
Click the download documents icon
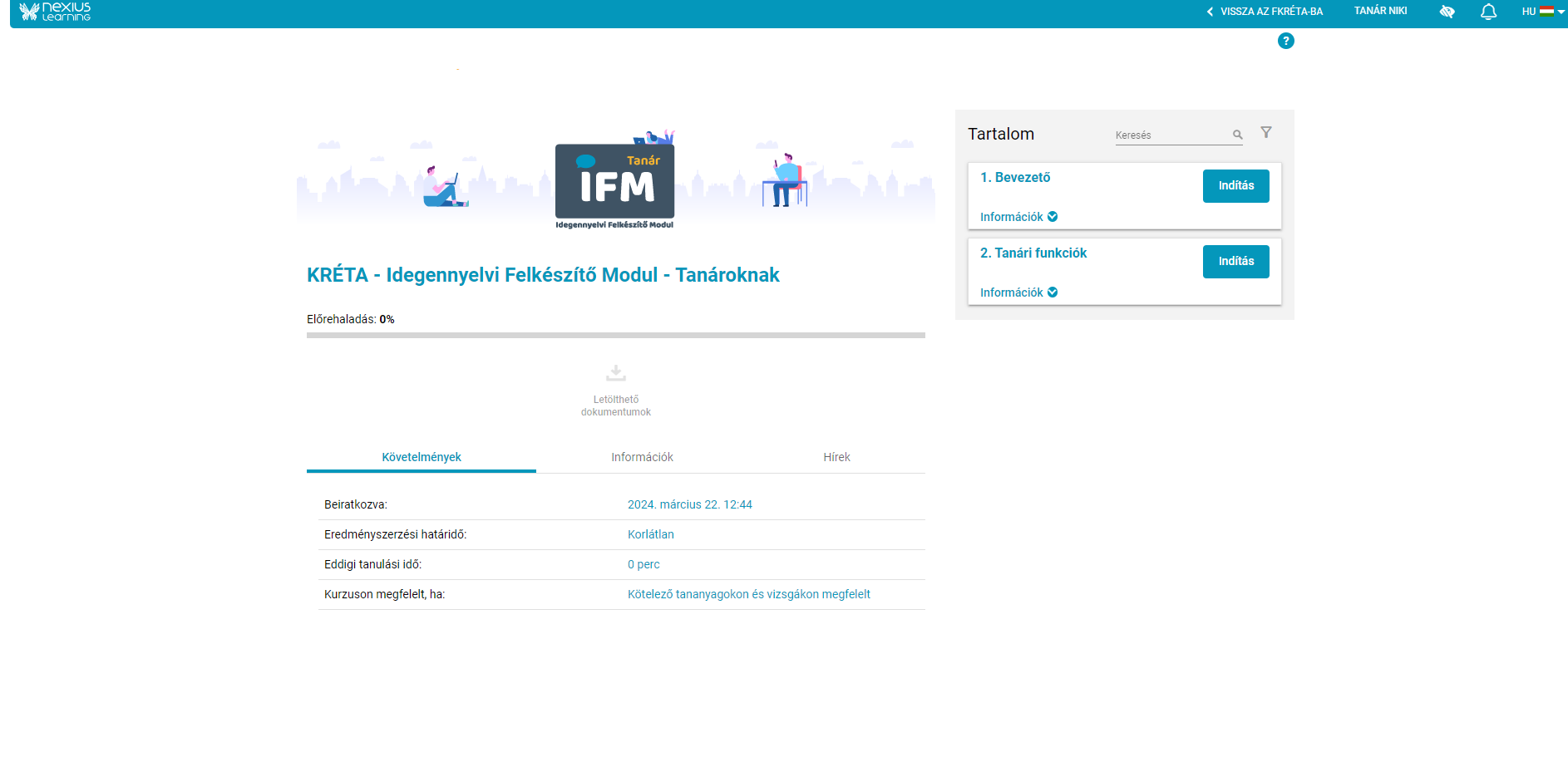click(x=616, y=372)
